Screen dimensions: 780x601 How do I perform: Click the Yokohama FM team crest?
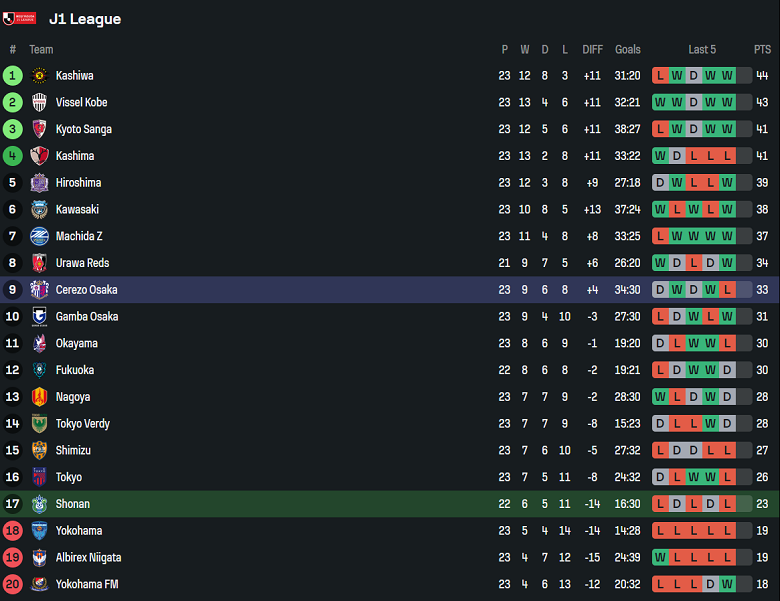coord(39,584)
